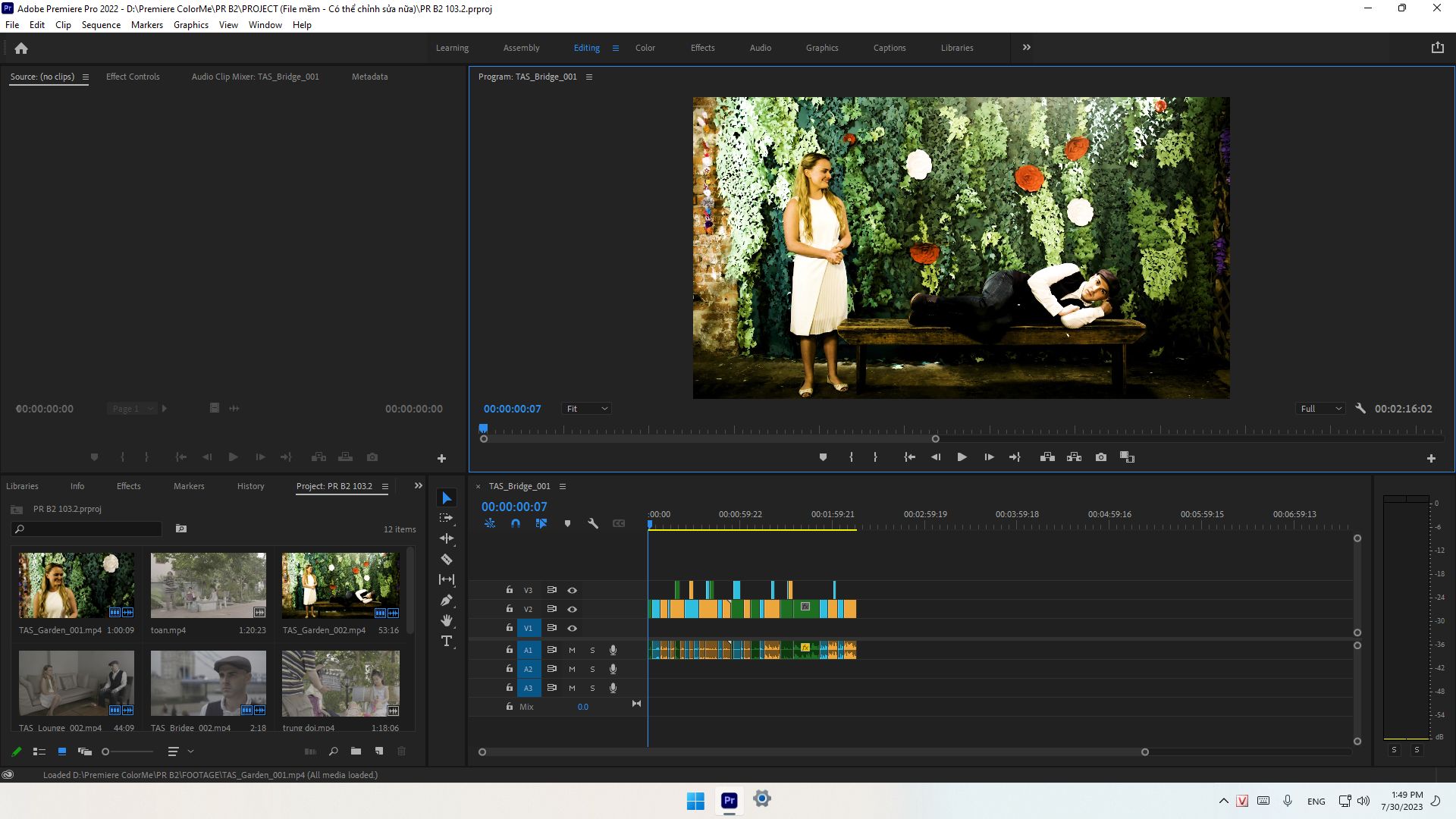Open the Graphics menu in the menu bar
This screenshot has width=1456, height=819.
coord(191,25)
